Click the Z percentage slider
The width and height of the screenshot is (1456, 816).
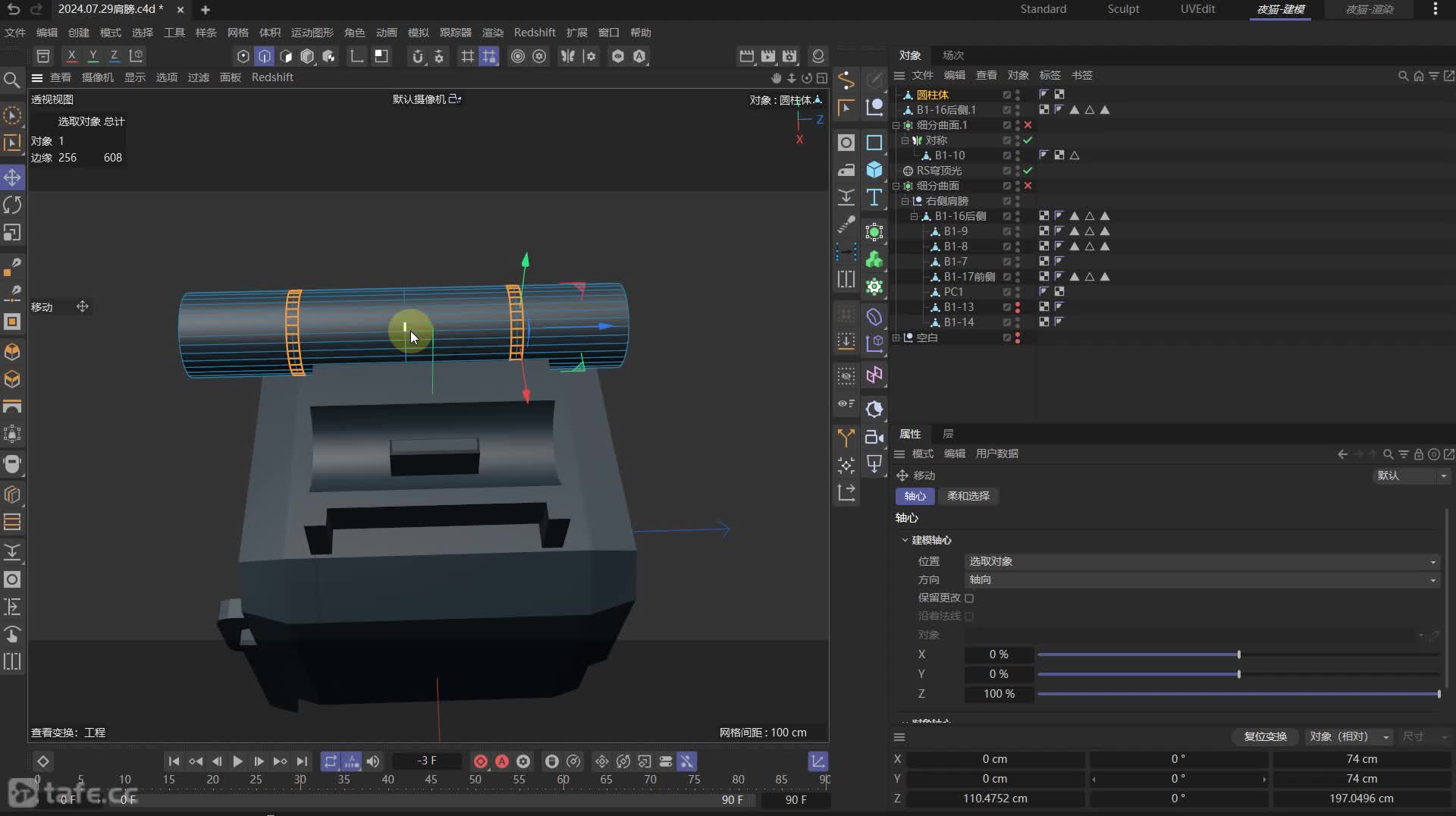(1238, 694)
